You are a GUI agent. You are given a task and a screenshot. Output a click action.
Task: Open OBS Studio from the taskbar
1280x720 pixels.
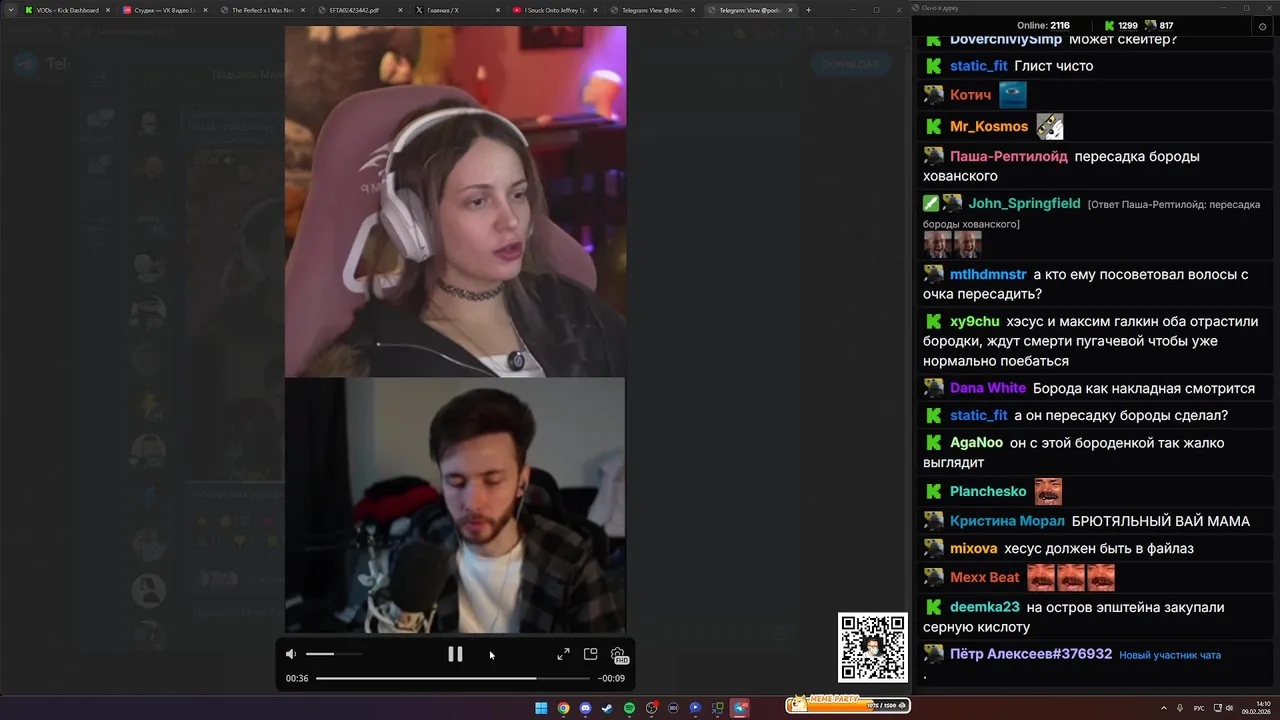[651, 708]
